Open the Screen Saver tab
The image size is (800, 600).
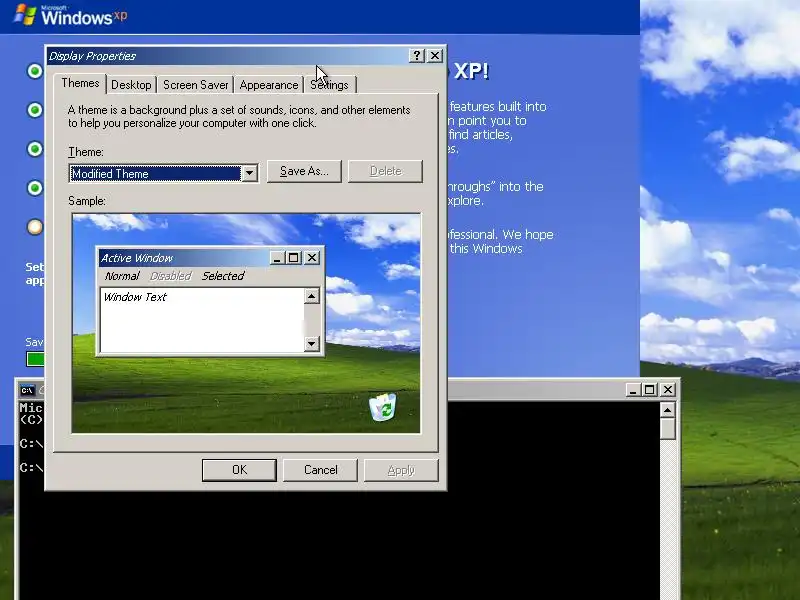tap(195, 85)
